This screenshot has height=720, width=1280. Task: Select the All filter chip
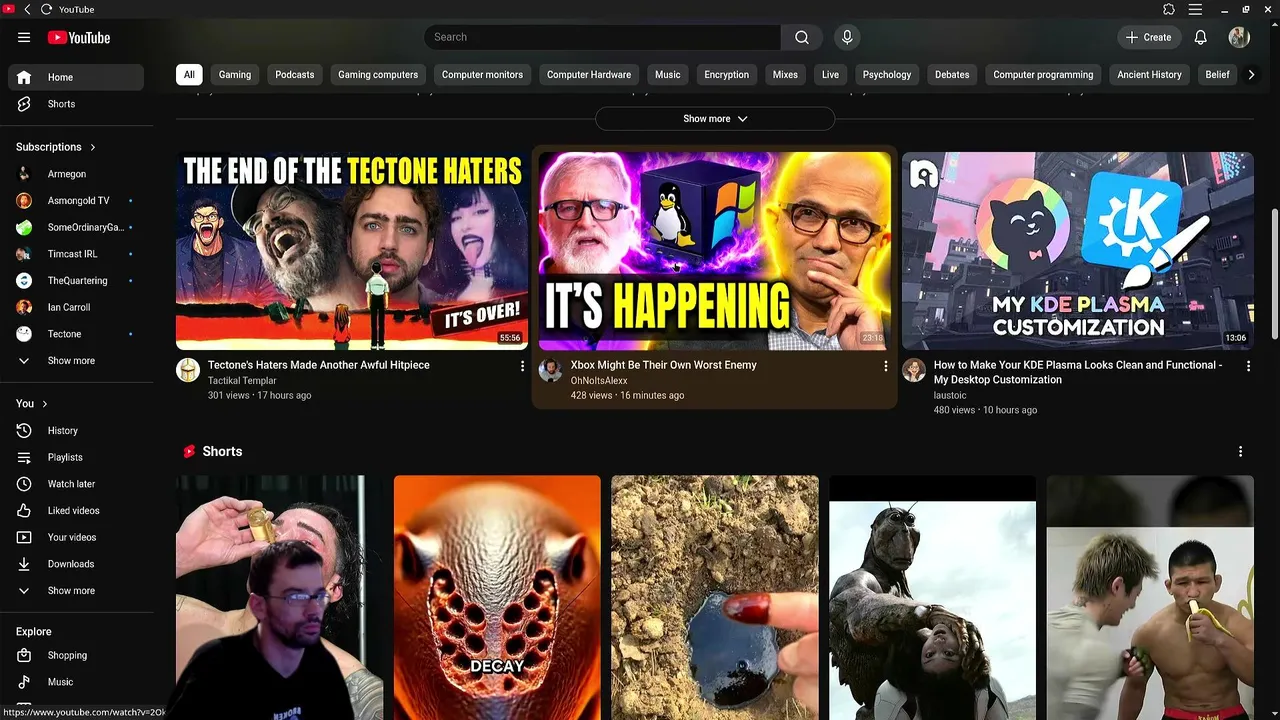[189, 75]
